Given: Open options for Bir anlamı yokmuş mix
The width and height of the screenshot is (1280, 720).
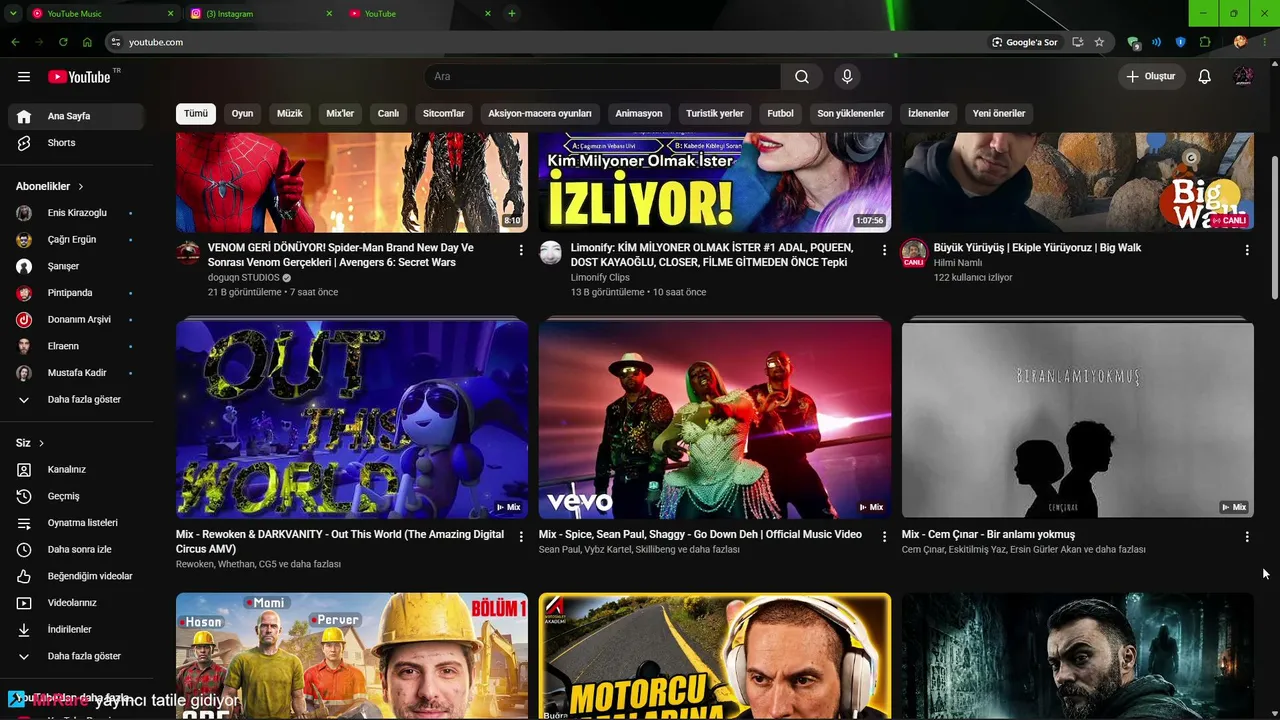Looking at the screenshot, I should pos(1247,537).
